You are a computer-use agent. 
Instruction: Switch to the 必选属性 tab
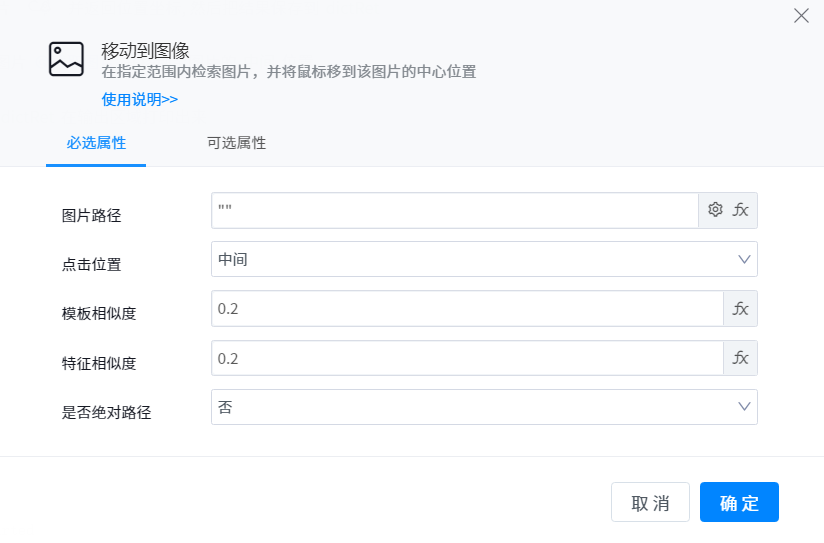[x=96, y=142]
